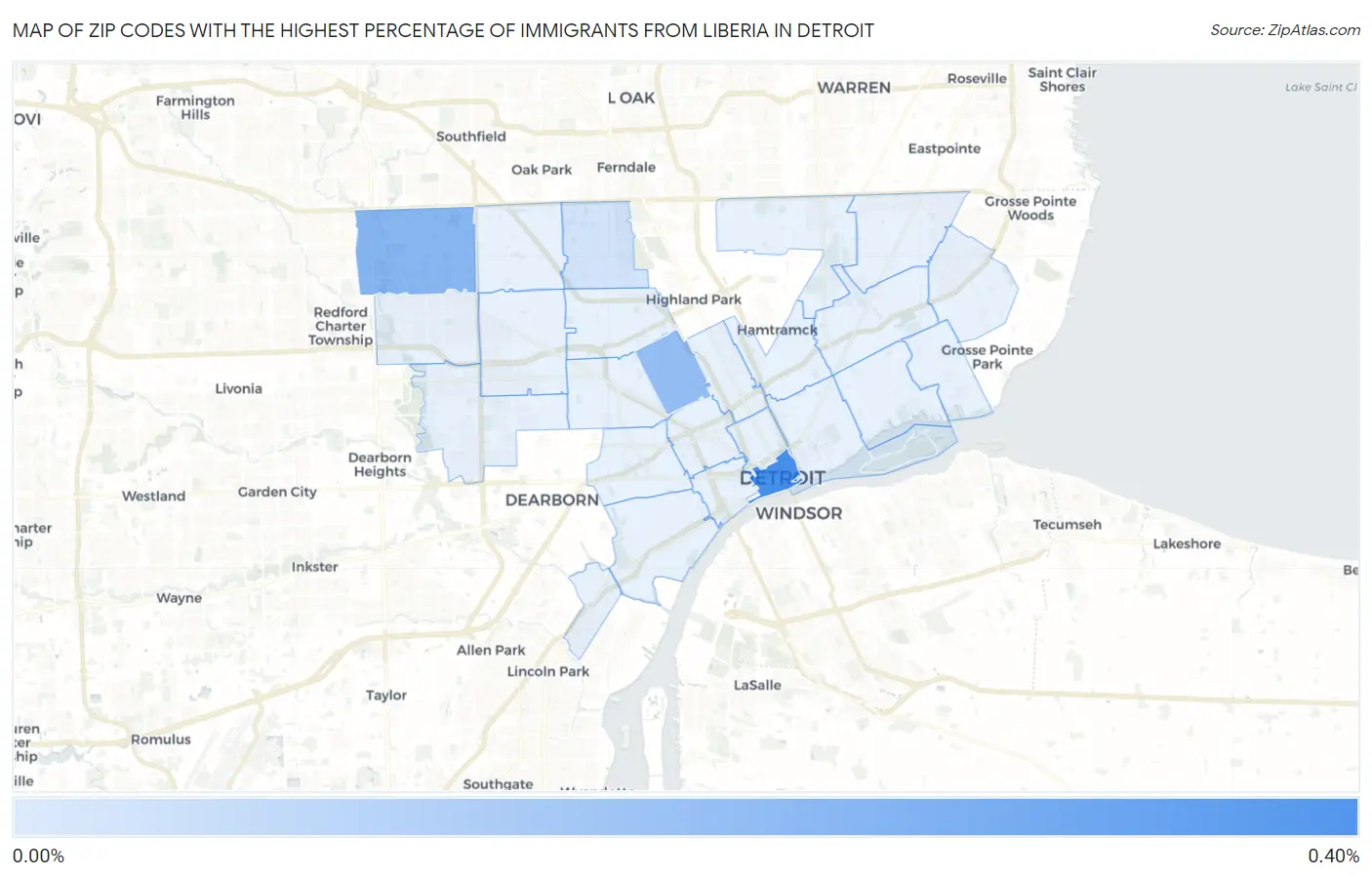Click the 'Garden City' label

[277, 492]
